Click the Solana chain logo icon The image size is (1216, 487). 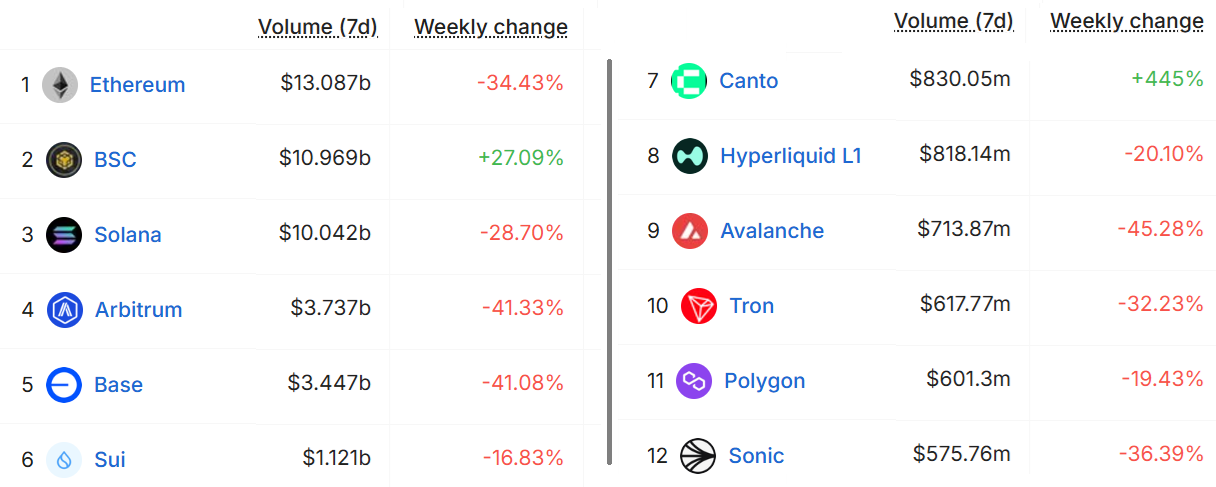[x=64, y=235]
